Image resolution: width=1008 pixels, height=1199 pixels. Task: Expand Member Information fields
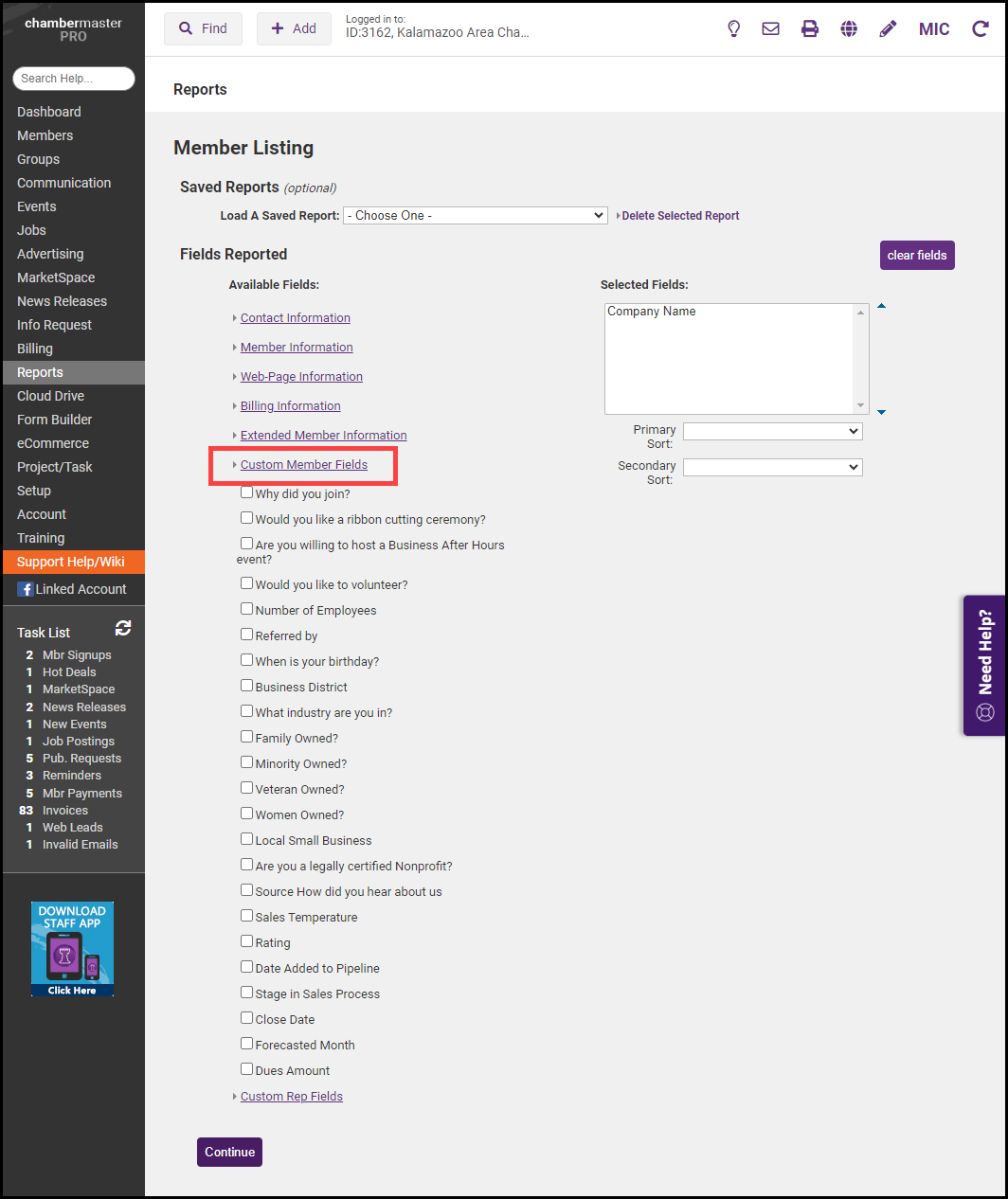point(297,348)
